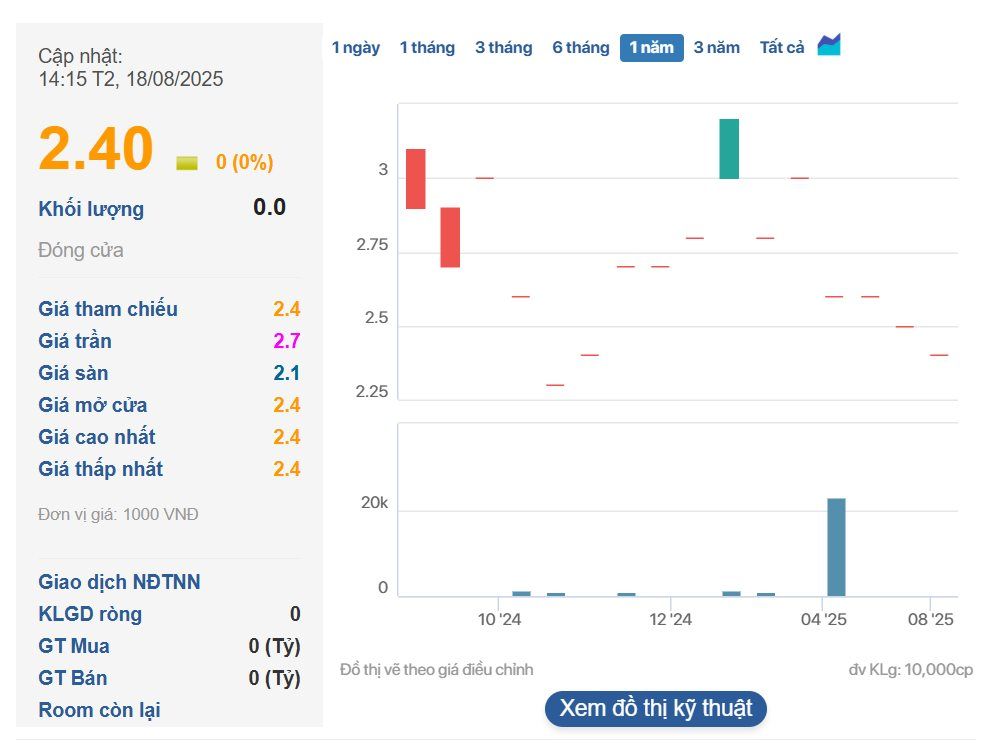Click the tallest volume bar near 04 '25
This screenshot has height=747, width=993.
pos(836,547)
